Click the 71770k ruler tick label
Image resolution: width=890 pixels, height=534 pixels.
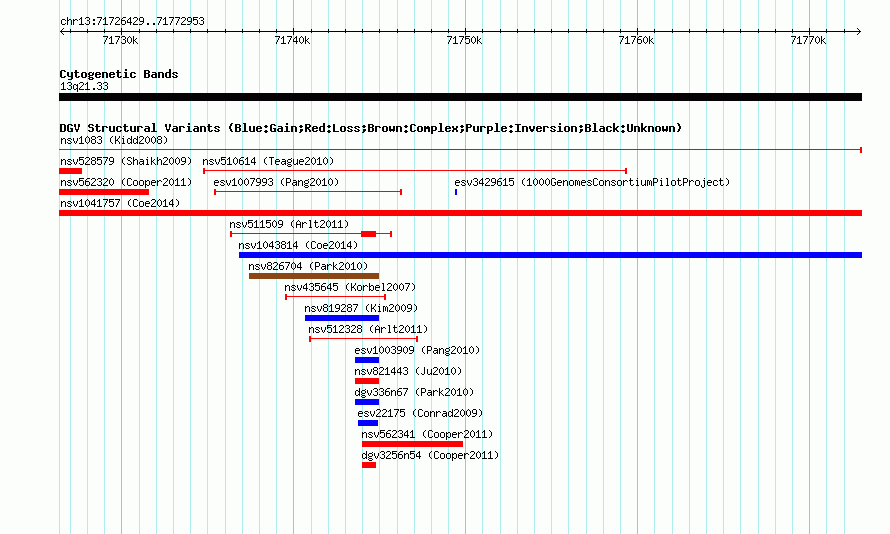click(x=808, y=40)
